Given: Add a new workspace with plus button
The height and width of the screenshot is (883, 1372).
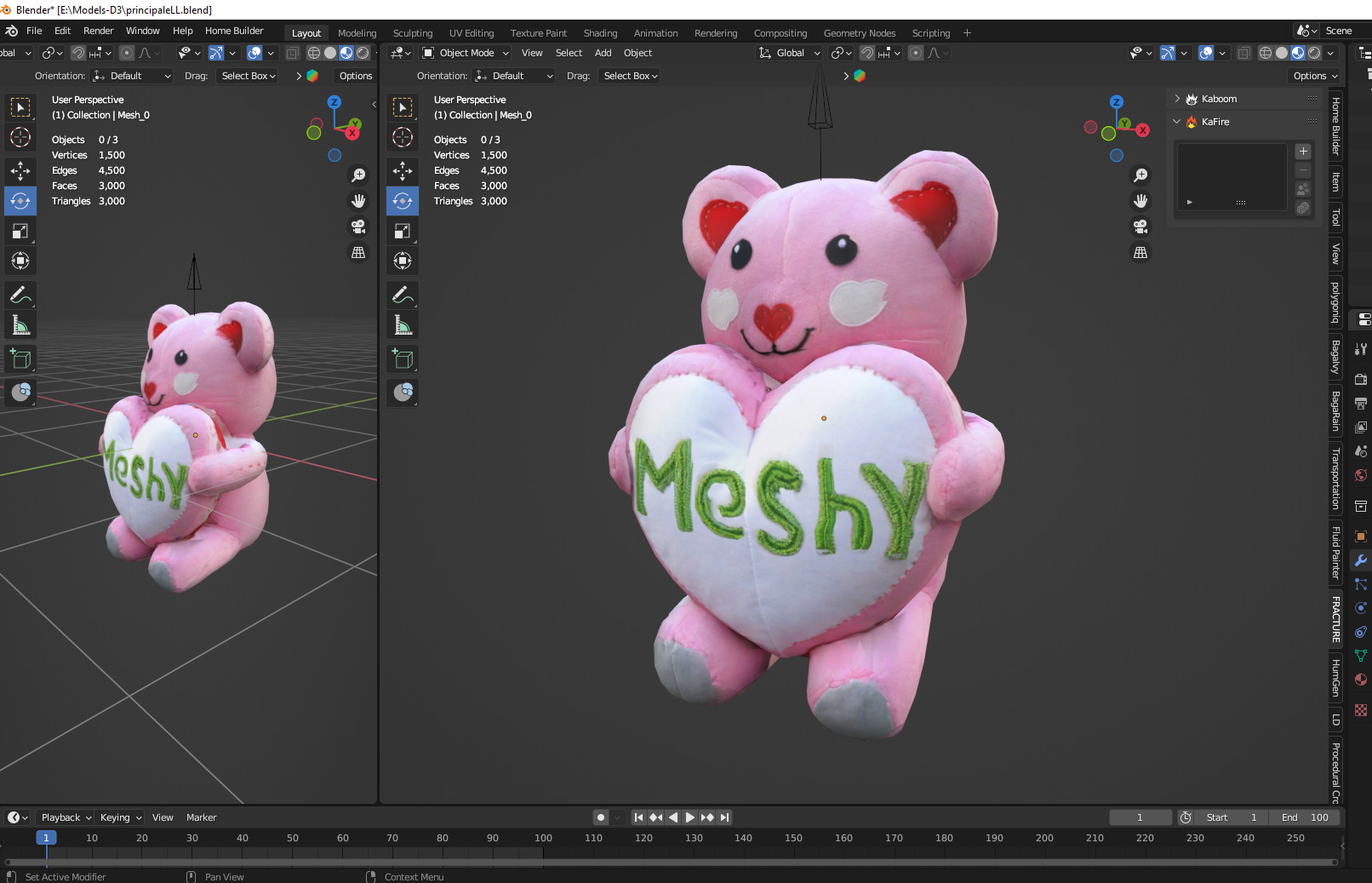Looking at the screenshot, I should point(967,33).
